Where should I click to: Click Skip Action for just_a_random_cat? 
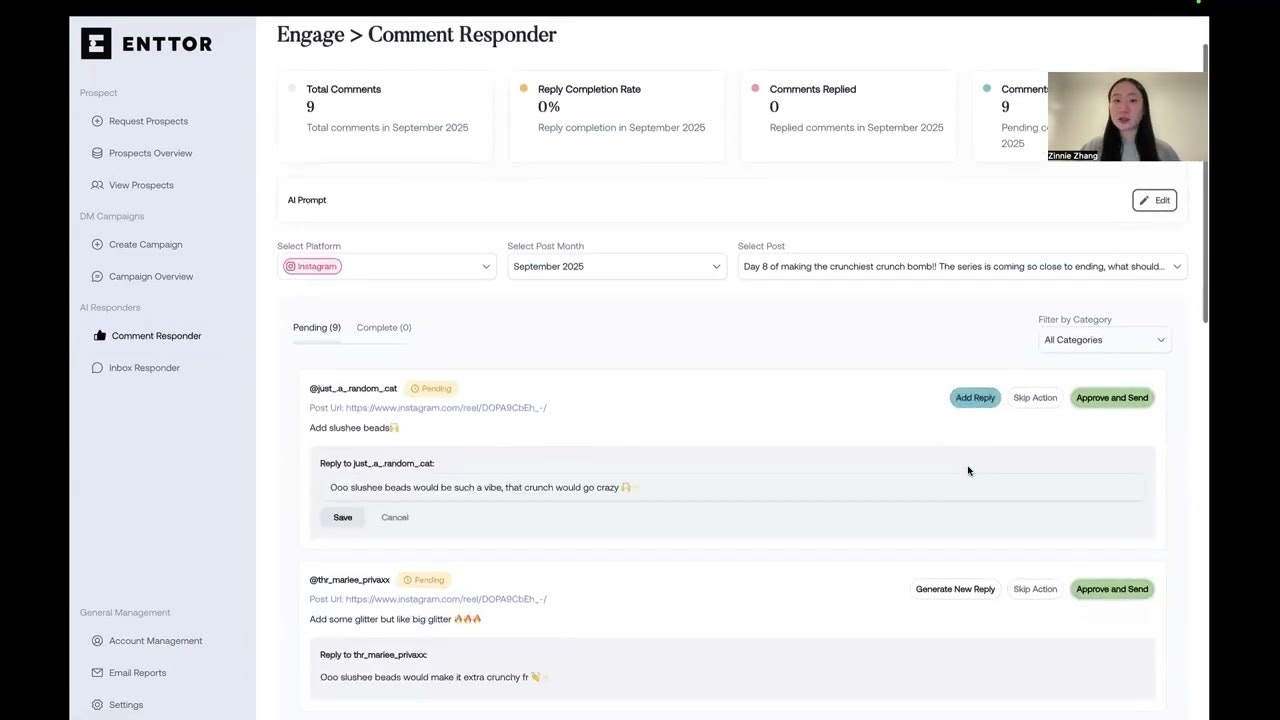pos(1035,398)
